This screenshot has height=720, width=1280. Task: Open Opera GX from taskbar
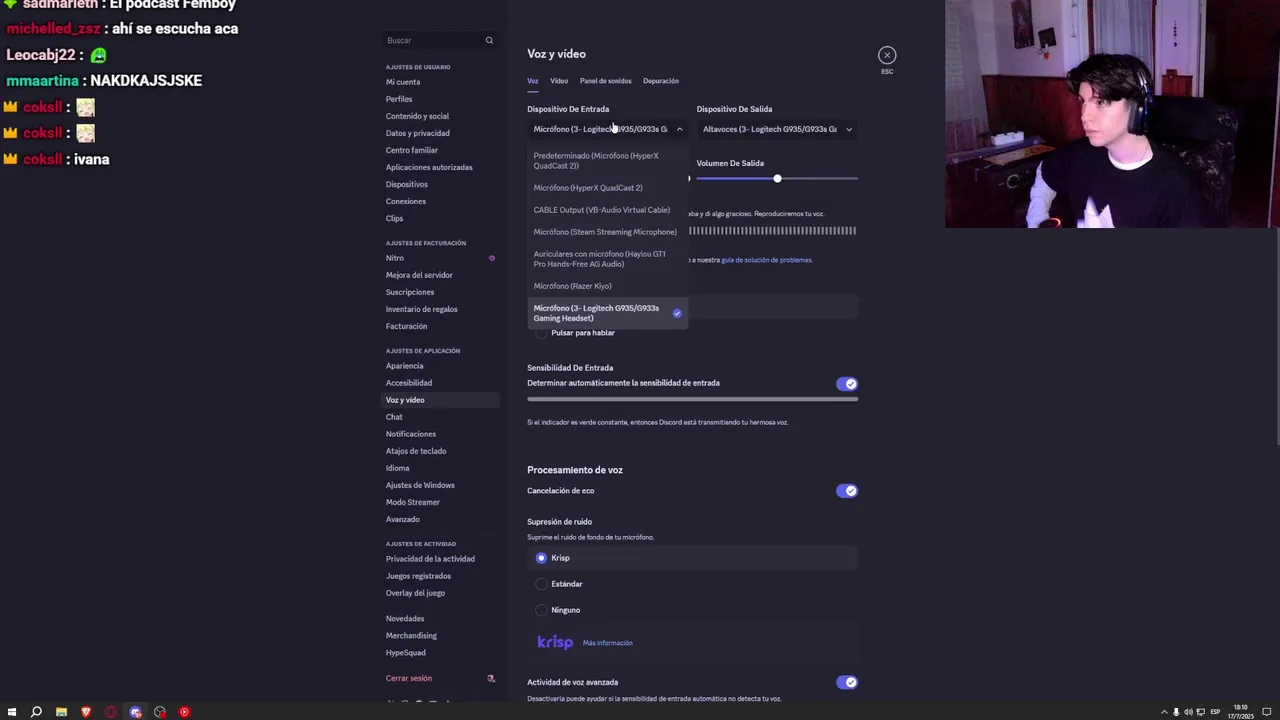click(x=110, y=712)
